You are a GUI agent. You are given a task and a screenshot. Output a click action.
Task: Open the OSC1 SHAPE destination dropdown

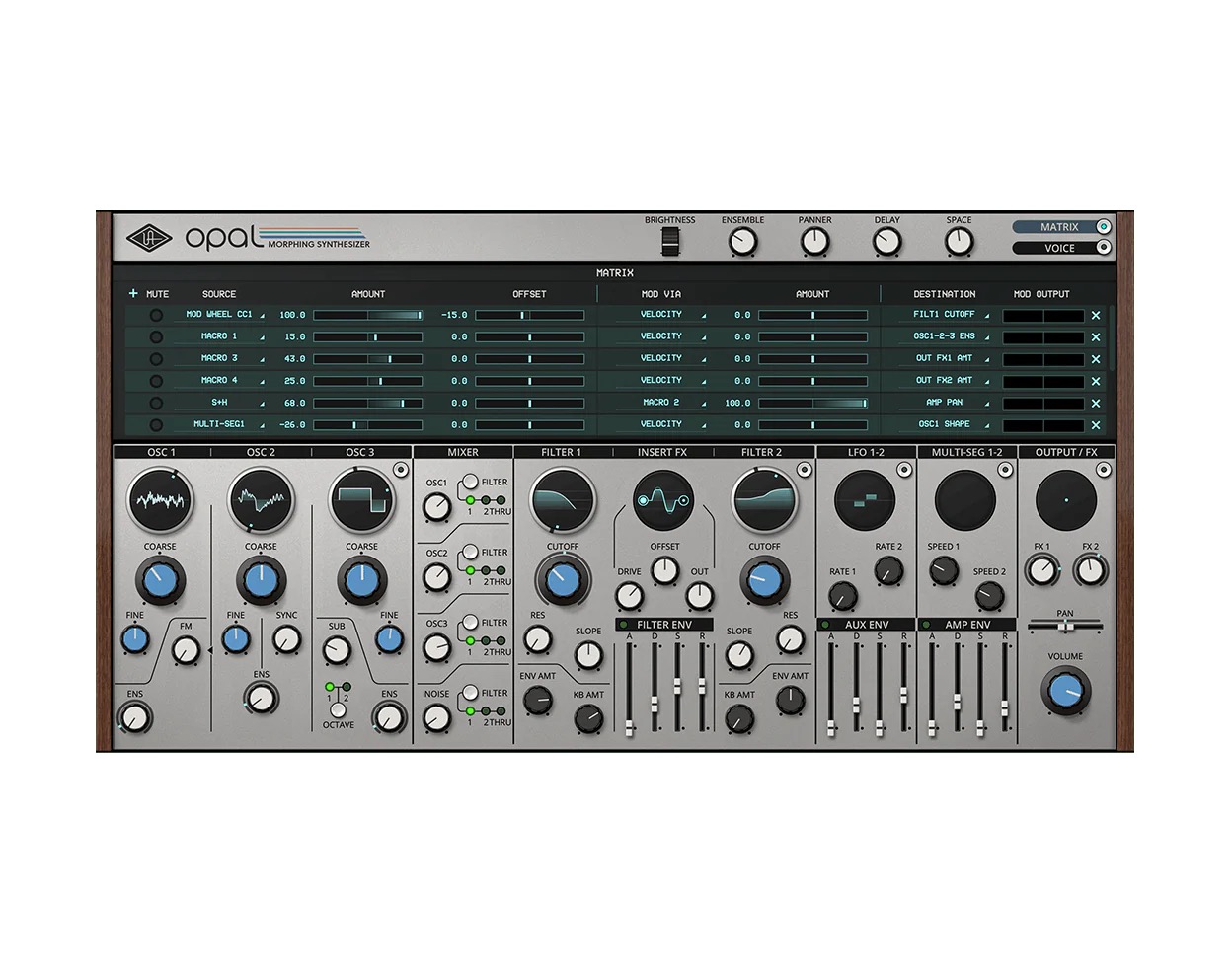(945, 424)
